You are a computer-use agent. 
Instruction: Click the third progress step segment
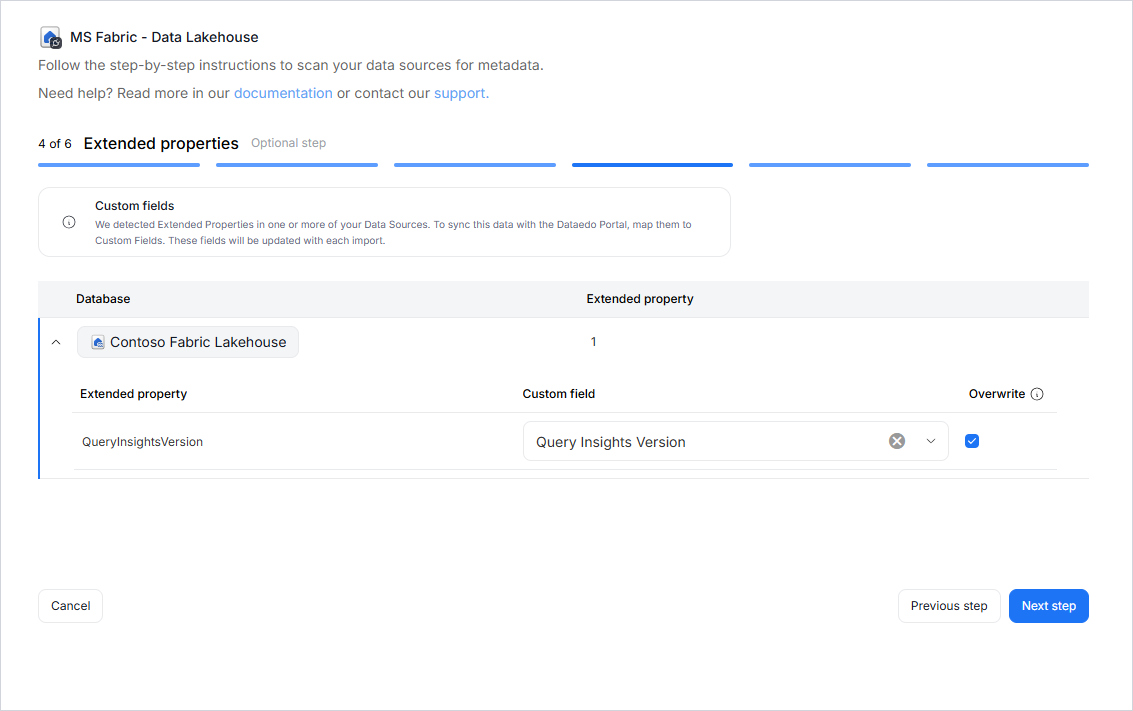click(x=475, y=165)
